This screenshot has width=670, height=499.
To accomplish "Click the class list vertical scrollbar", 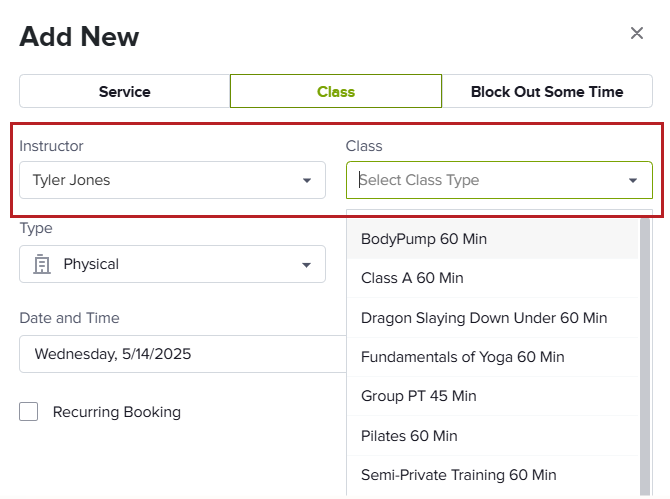I will (x=645, y=357).
